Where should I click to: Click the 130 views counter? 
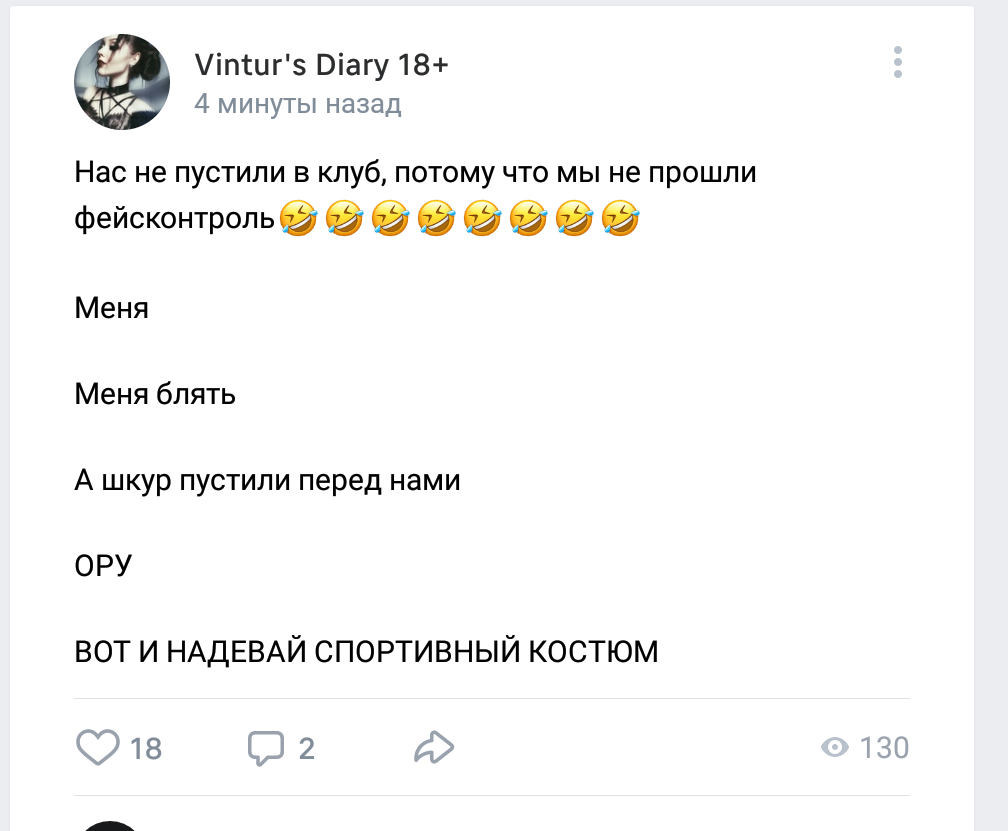884,748
